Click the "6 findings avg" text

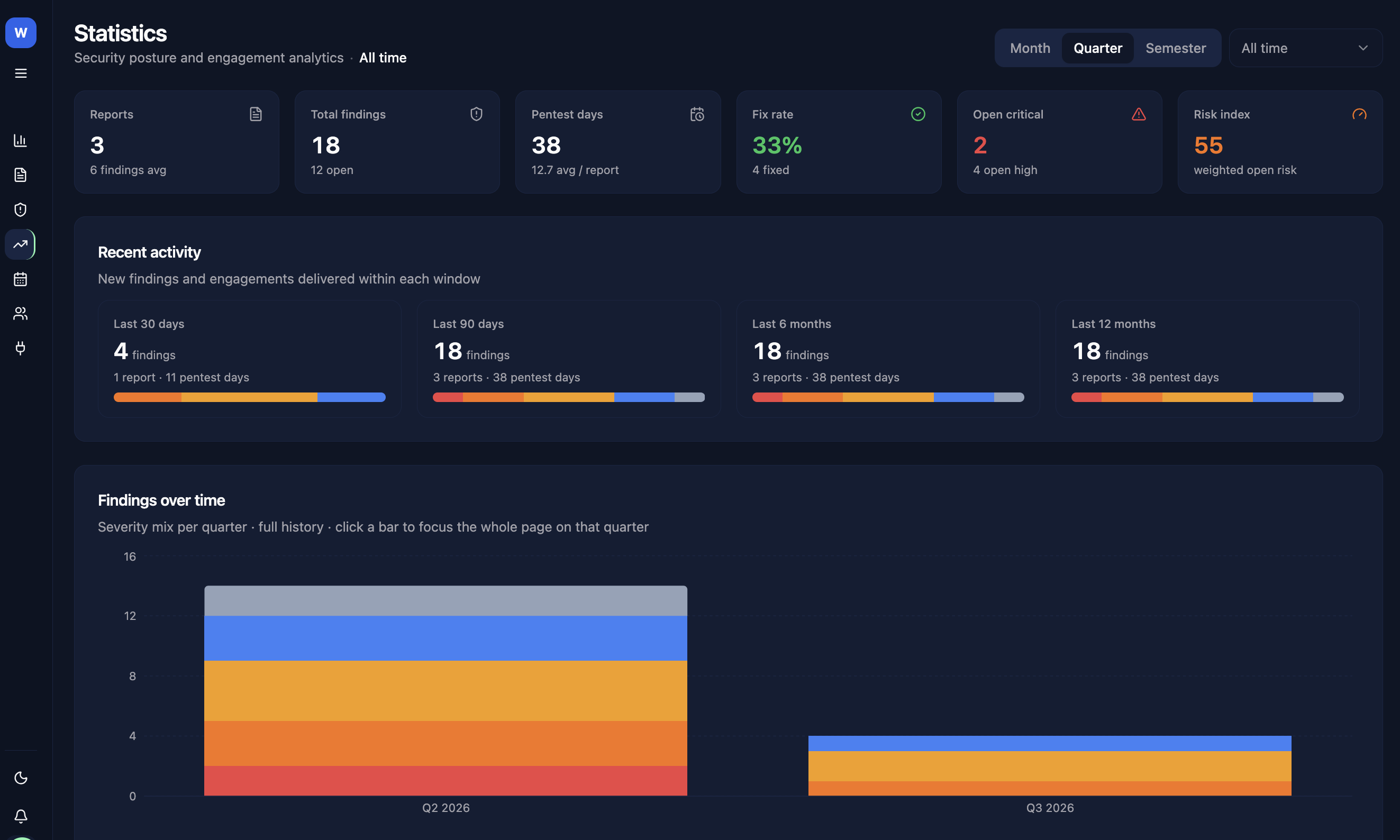point(128,170)
